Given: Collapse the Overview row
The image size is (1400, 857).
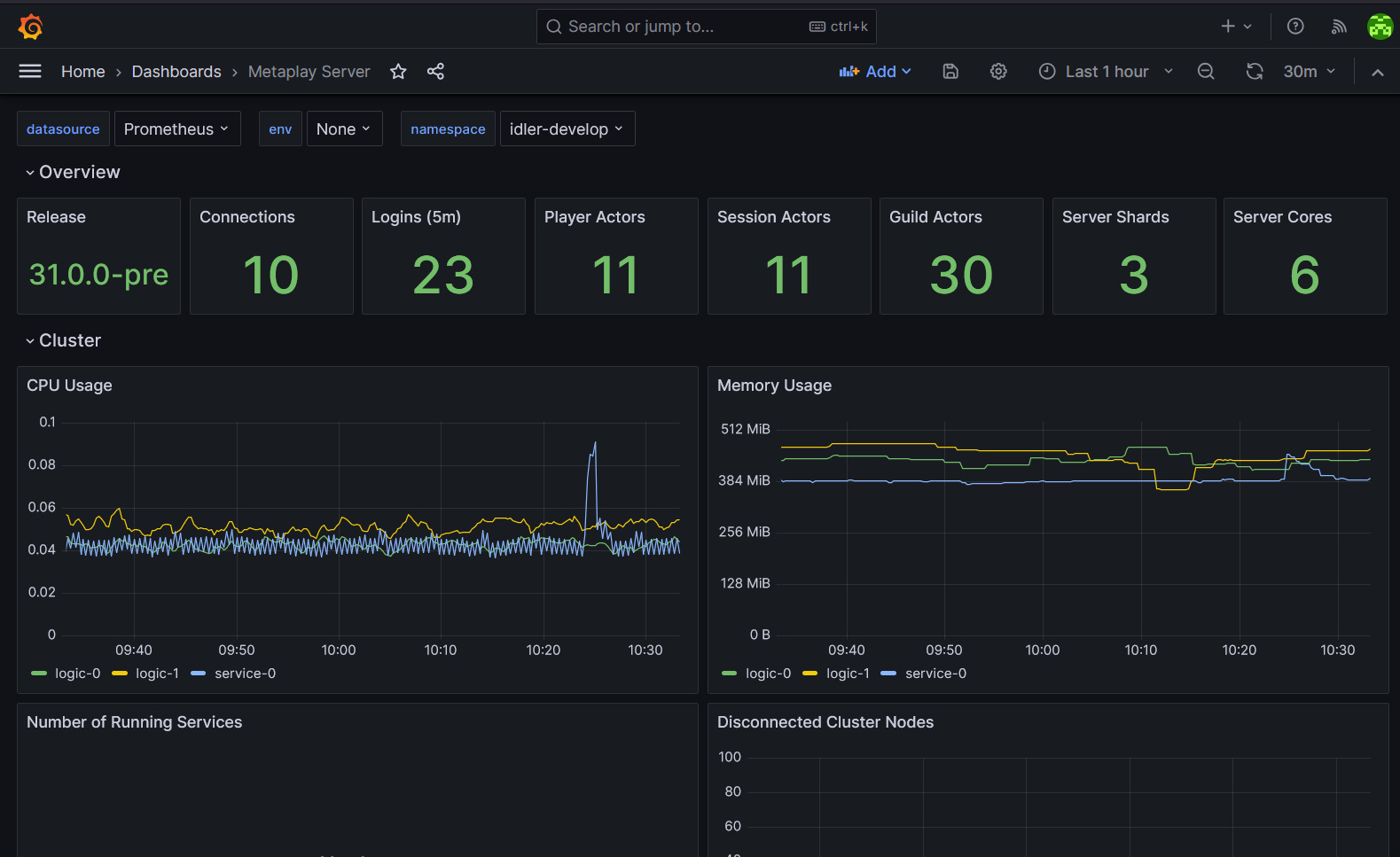Looking at the screenshot, I should [x=73, y=172].
